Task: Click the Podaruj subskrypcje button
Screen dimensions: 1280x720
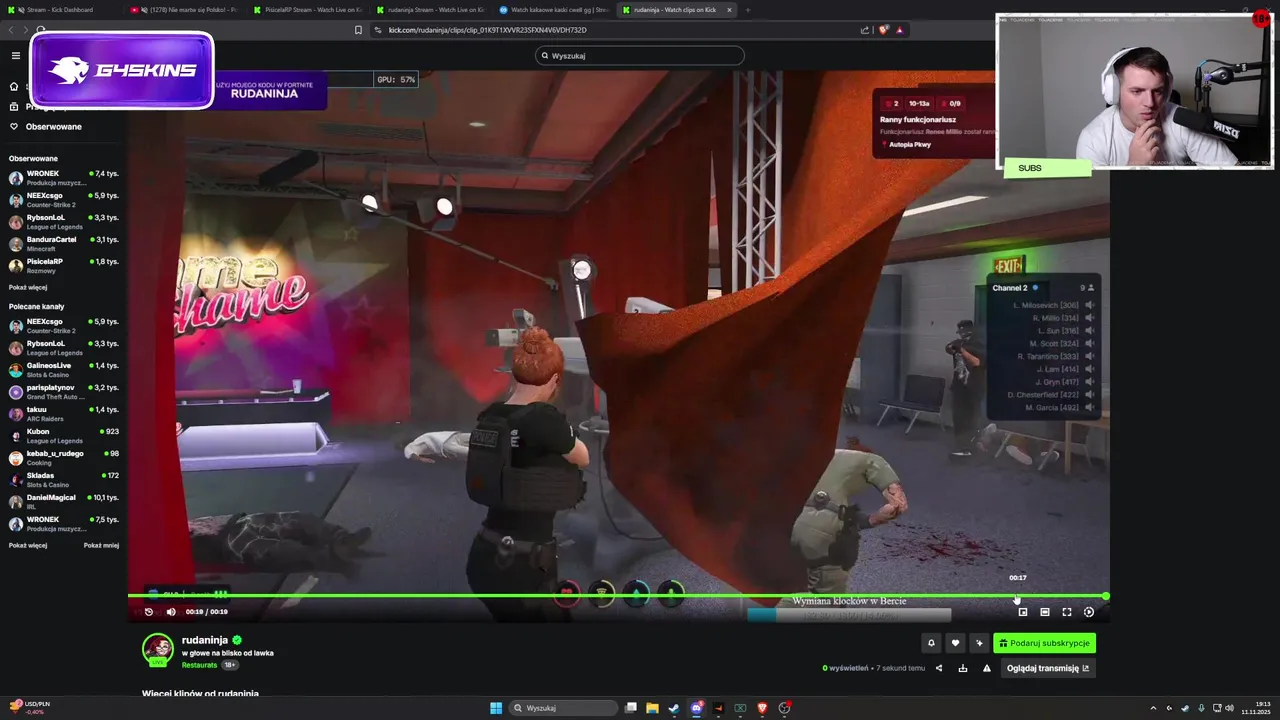Action: pyautogui.click(x=1045, y=643)
